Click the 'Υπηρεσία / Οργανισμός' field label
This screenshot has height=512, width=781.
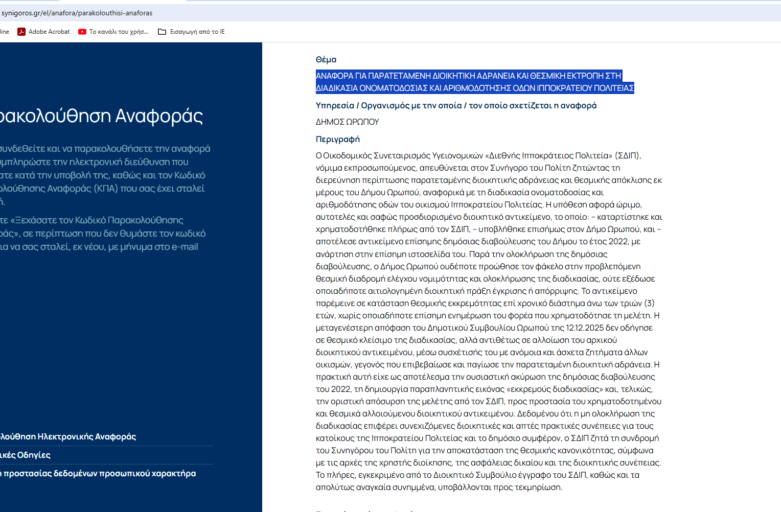point(456,106)
